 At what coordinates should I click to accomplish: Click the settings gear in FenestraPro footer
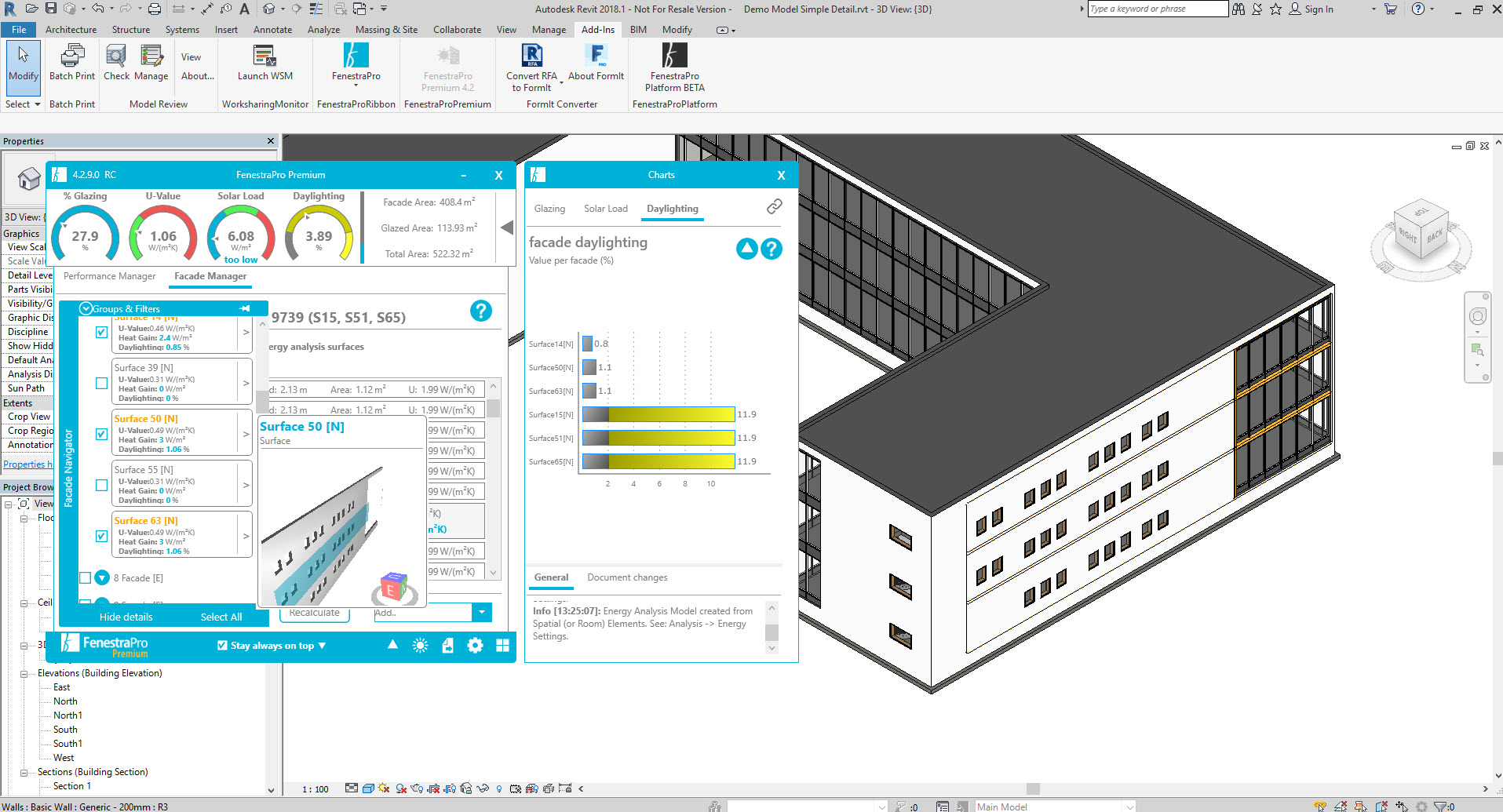pos(475,646)
